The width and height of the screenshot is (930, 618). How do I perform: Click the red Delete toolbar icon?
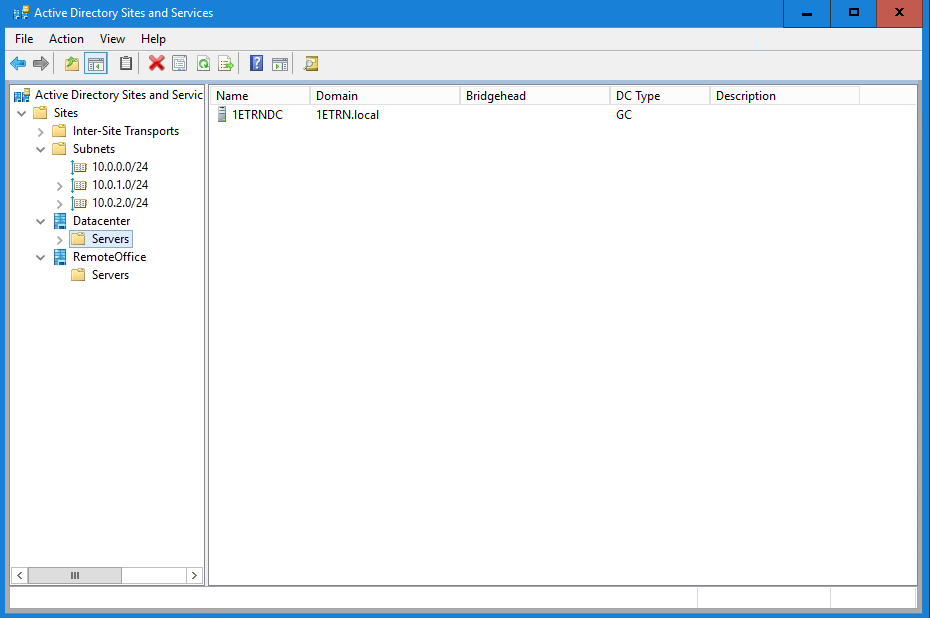156,64
